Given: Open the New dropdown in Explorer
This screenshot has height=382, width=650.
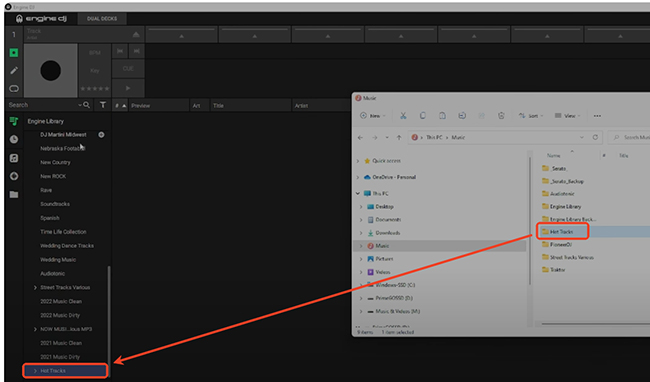Looking at the screenshot, I should (x=373, y=116).
